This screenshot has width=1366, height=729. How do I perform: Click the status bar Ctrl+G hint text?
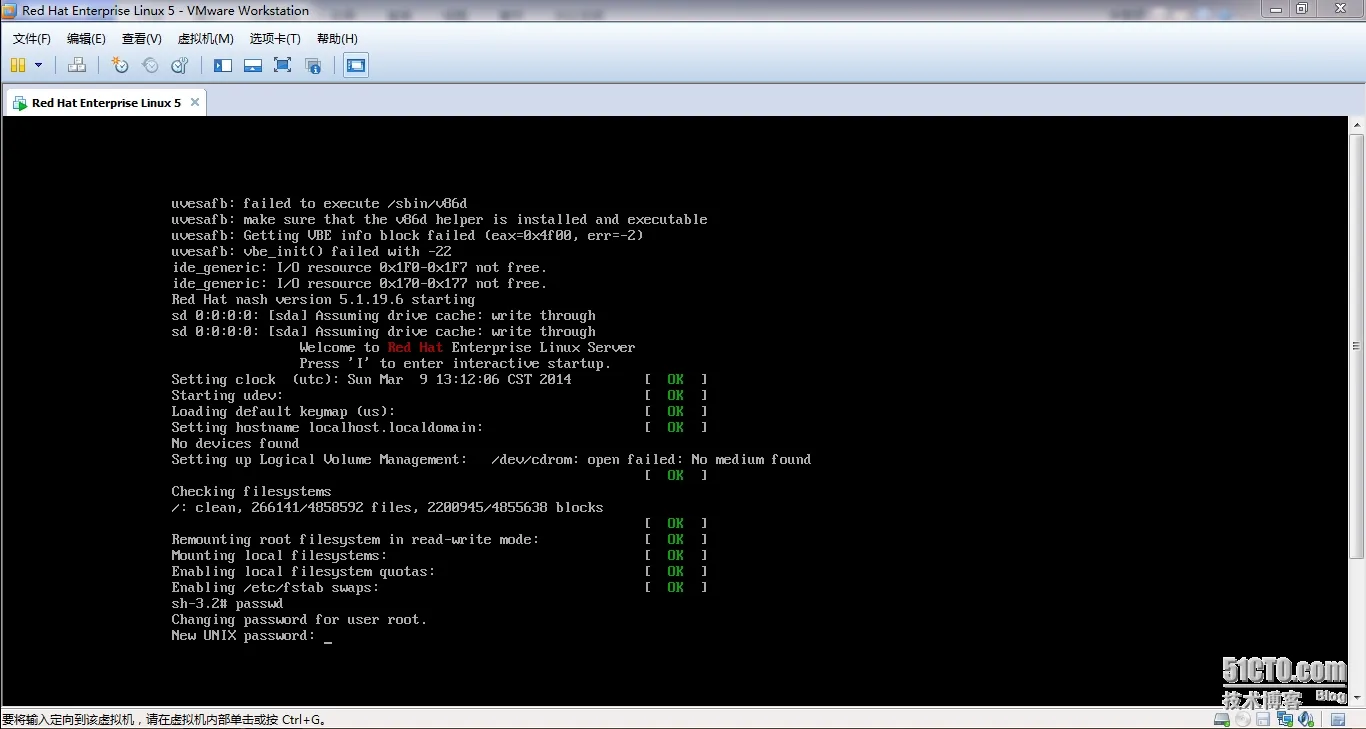point(164,719)
